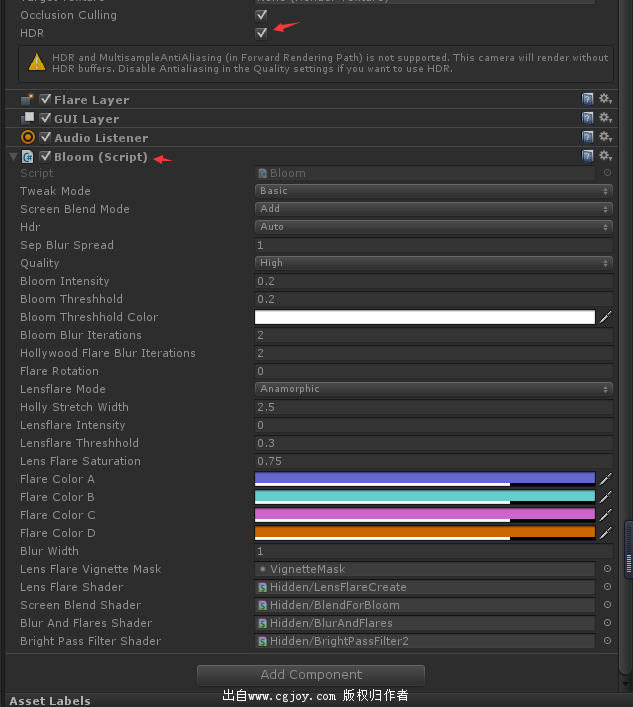Disable the Audio Listener component
The width and height of the screenshot is (633, 707).
45,137
